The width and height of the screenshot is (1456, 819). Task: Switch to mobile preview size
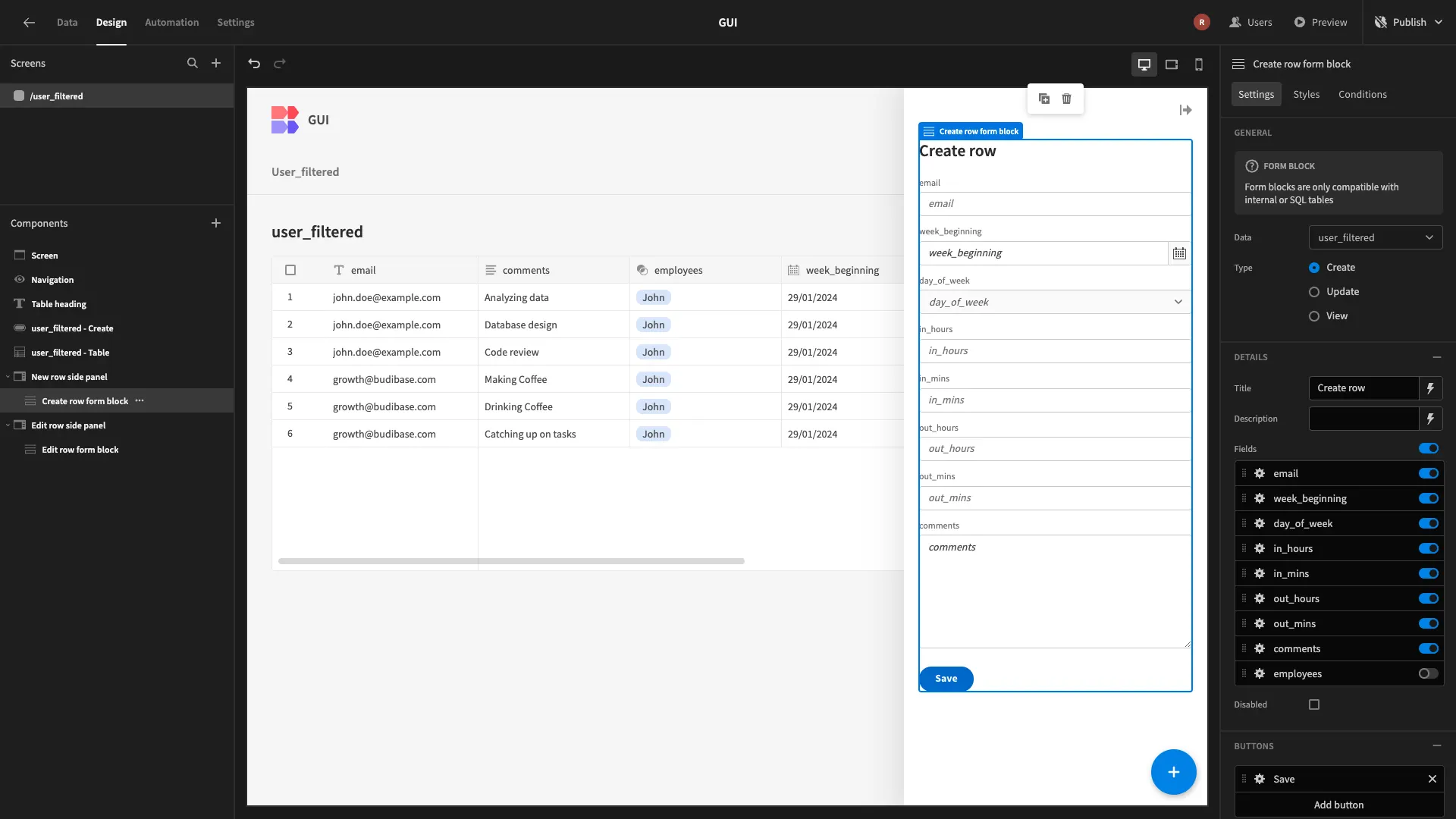click(1199, 64)
